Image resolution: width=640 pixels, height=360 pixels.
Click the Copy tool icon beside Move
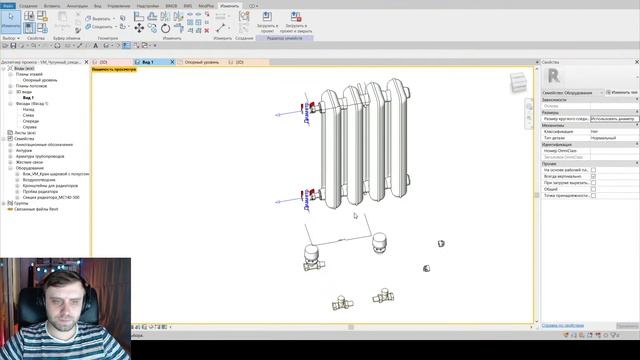pos(152,28)
